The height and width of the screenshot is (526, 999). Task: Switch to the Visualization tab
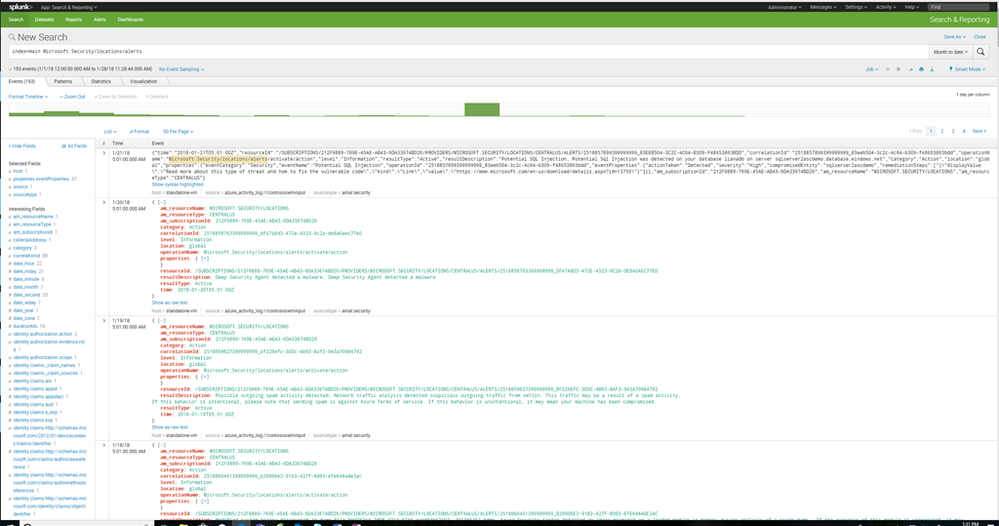(143, 82)
